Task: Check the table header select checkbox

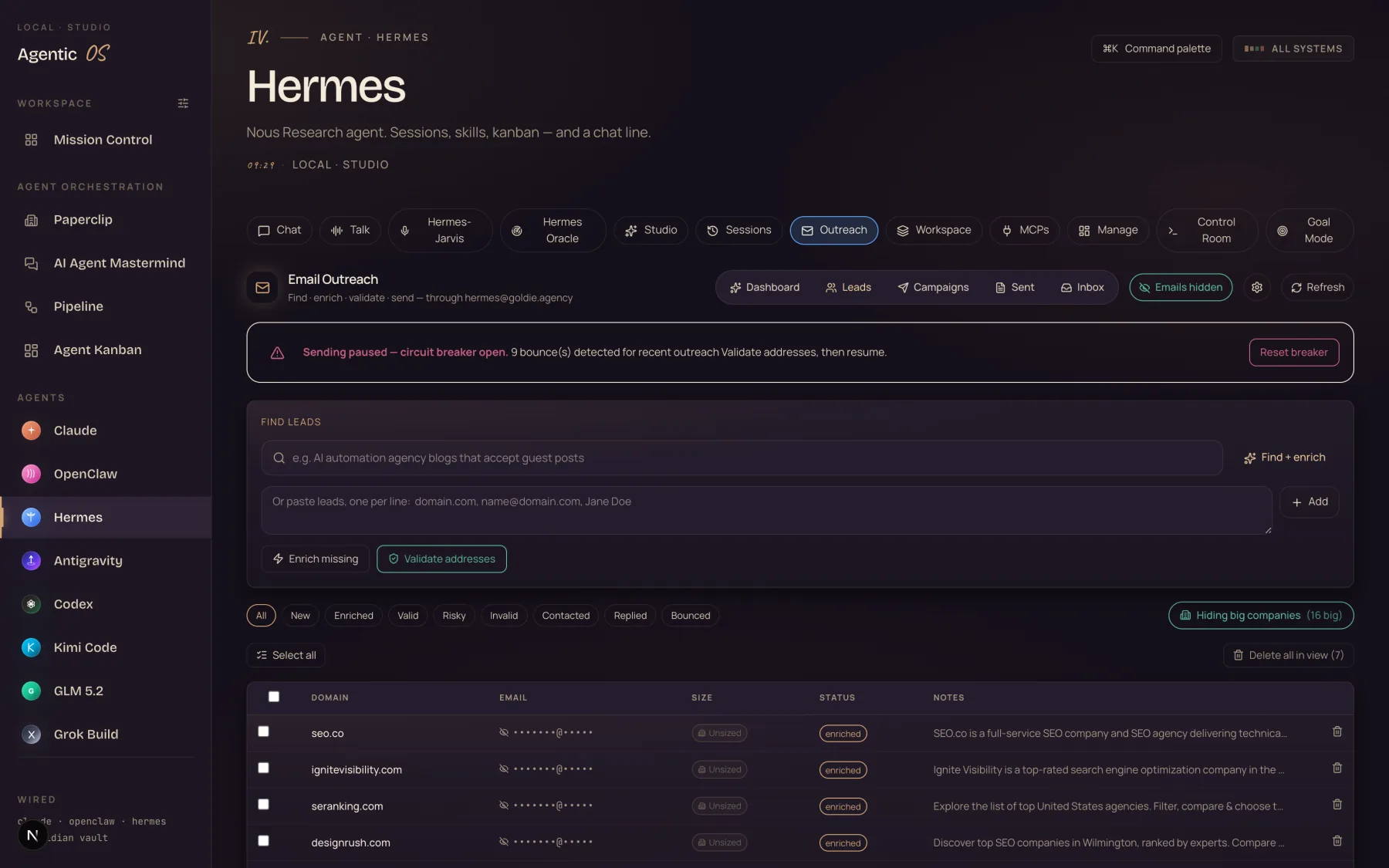Action: point(273,697)
